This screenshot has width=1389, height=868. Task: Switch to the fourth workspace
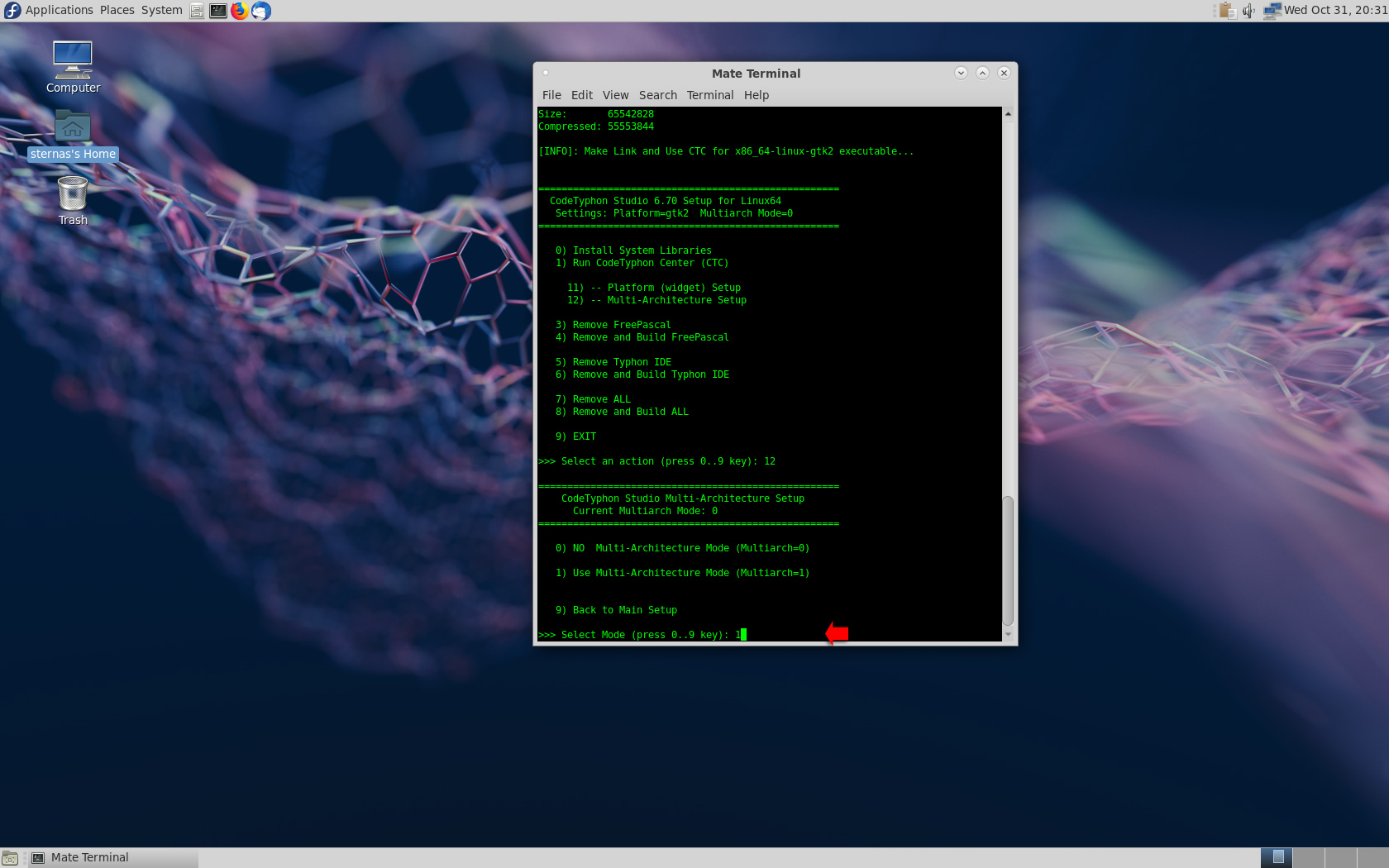point(1372,857)
